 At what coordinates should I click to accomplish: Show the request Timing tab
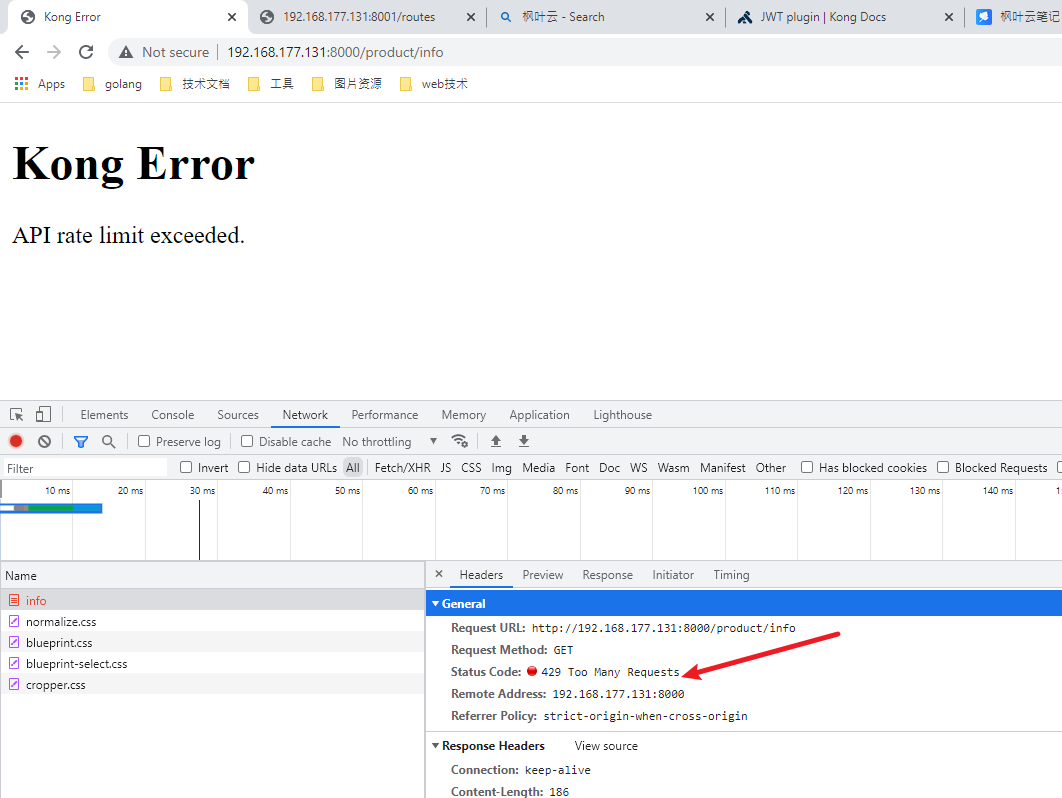pos(731,574)
